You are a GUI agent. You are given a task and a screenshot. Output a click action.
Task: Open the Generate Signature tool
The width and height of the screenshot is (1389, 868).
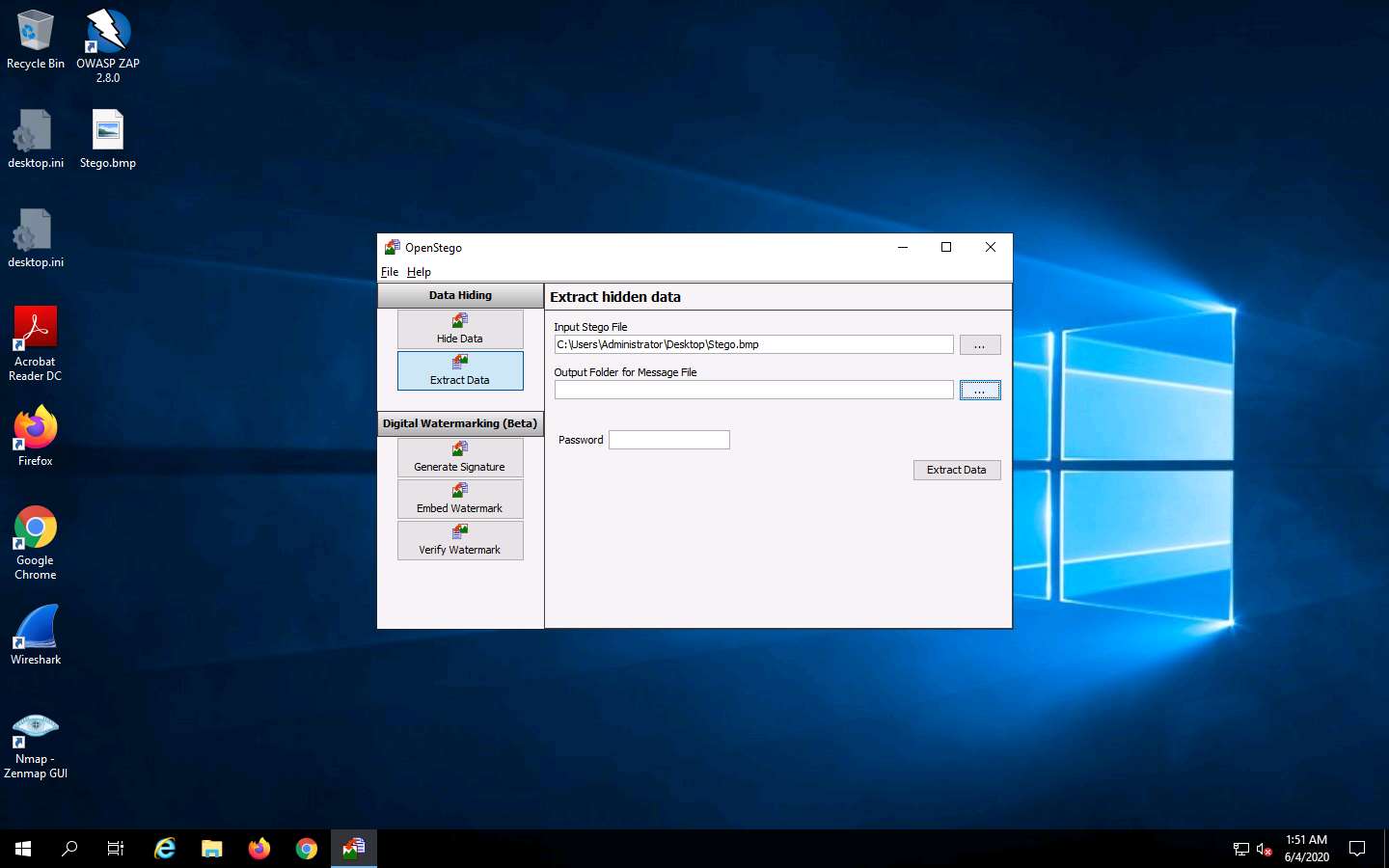460,457
